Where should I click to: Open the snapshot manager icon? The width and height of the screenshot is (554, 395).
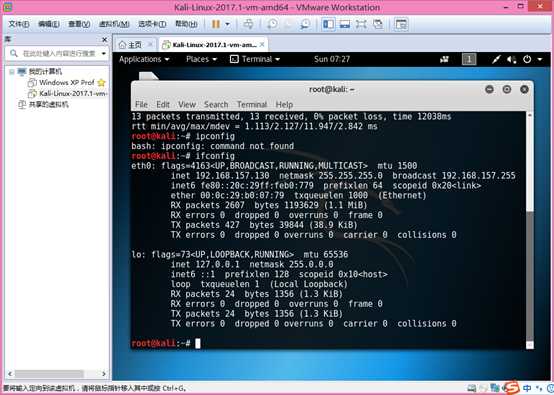[x=305, y=24]
